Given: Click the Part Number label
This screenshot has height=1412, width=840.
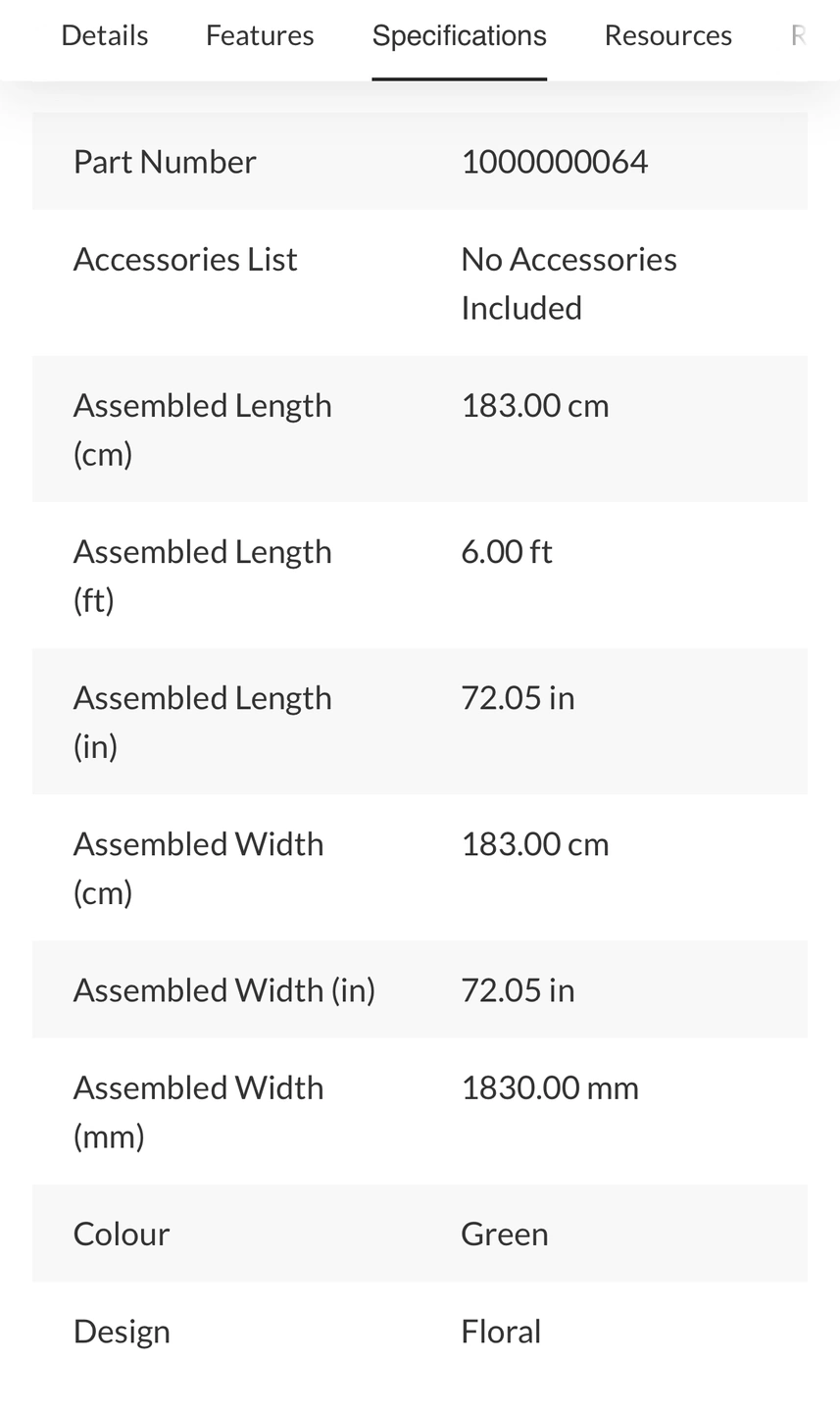Looking at the screenshot, I should tap(165, 161).
